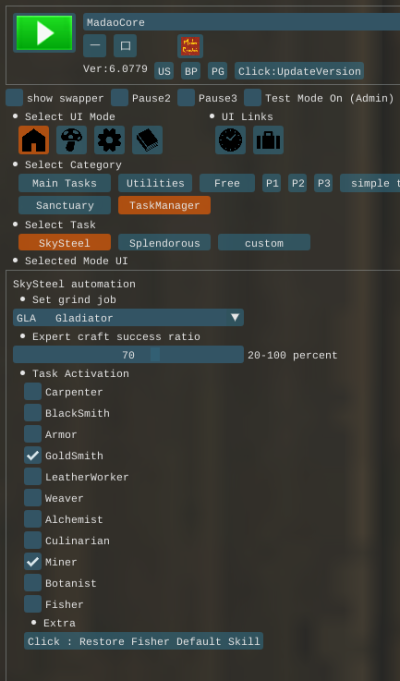
Task: Click the Click:UpdateVersion button
Action: 299,71
